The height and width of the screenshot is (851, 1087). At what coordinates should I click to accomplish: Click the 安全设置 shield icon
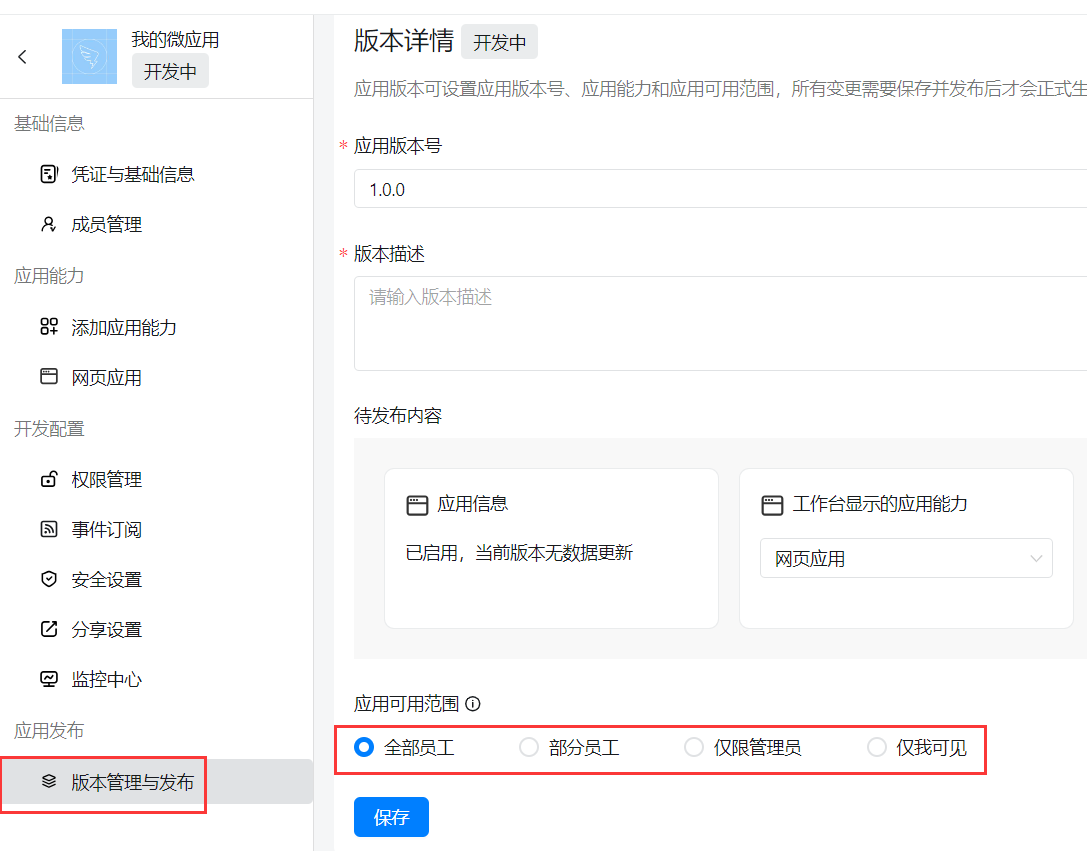48,580
